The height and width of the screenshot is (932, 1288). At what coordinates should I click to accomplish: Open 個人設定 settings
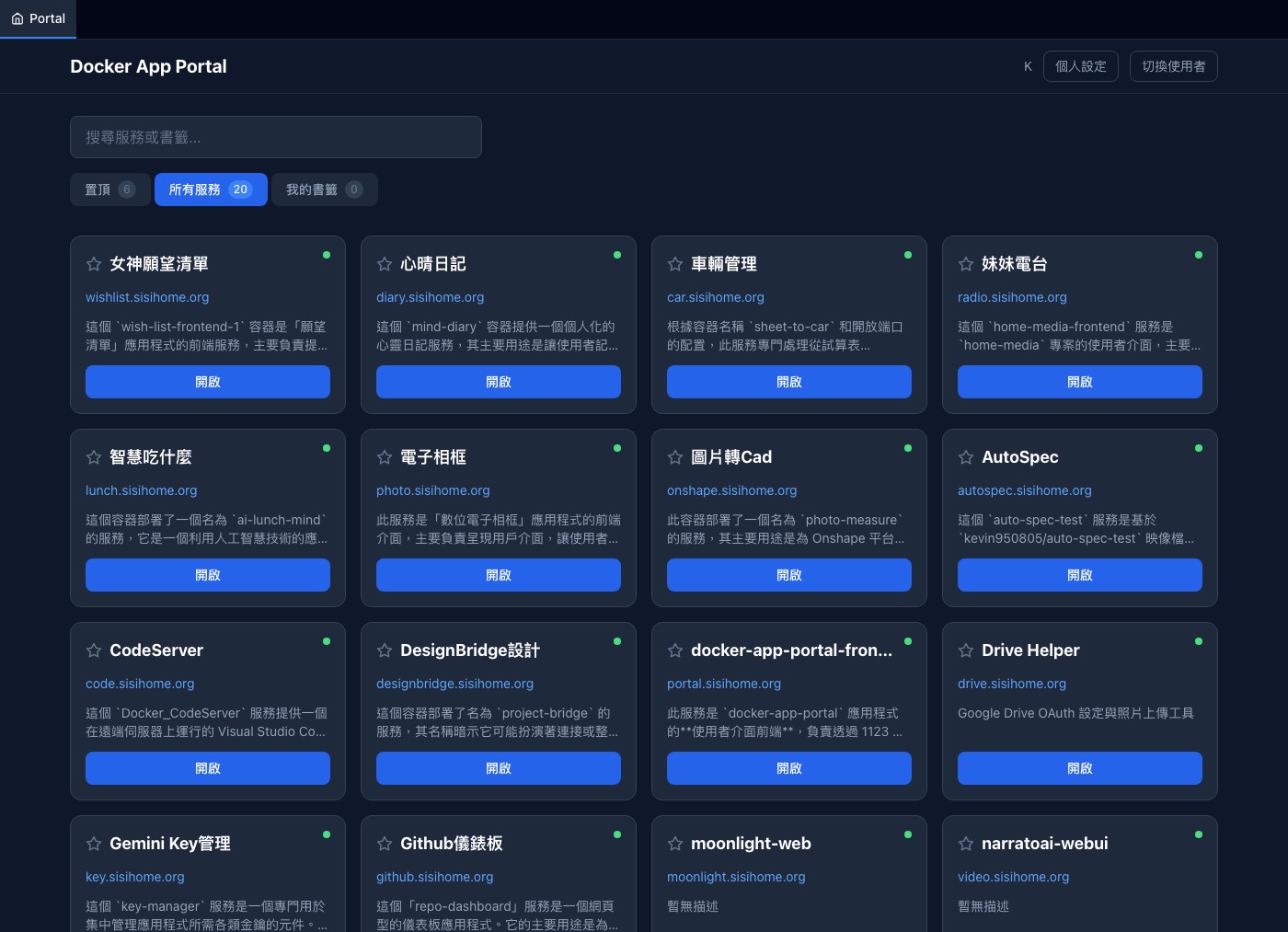(x=1081, y=66)
